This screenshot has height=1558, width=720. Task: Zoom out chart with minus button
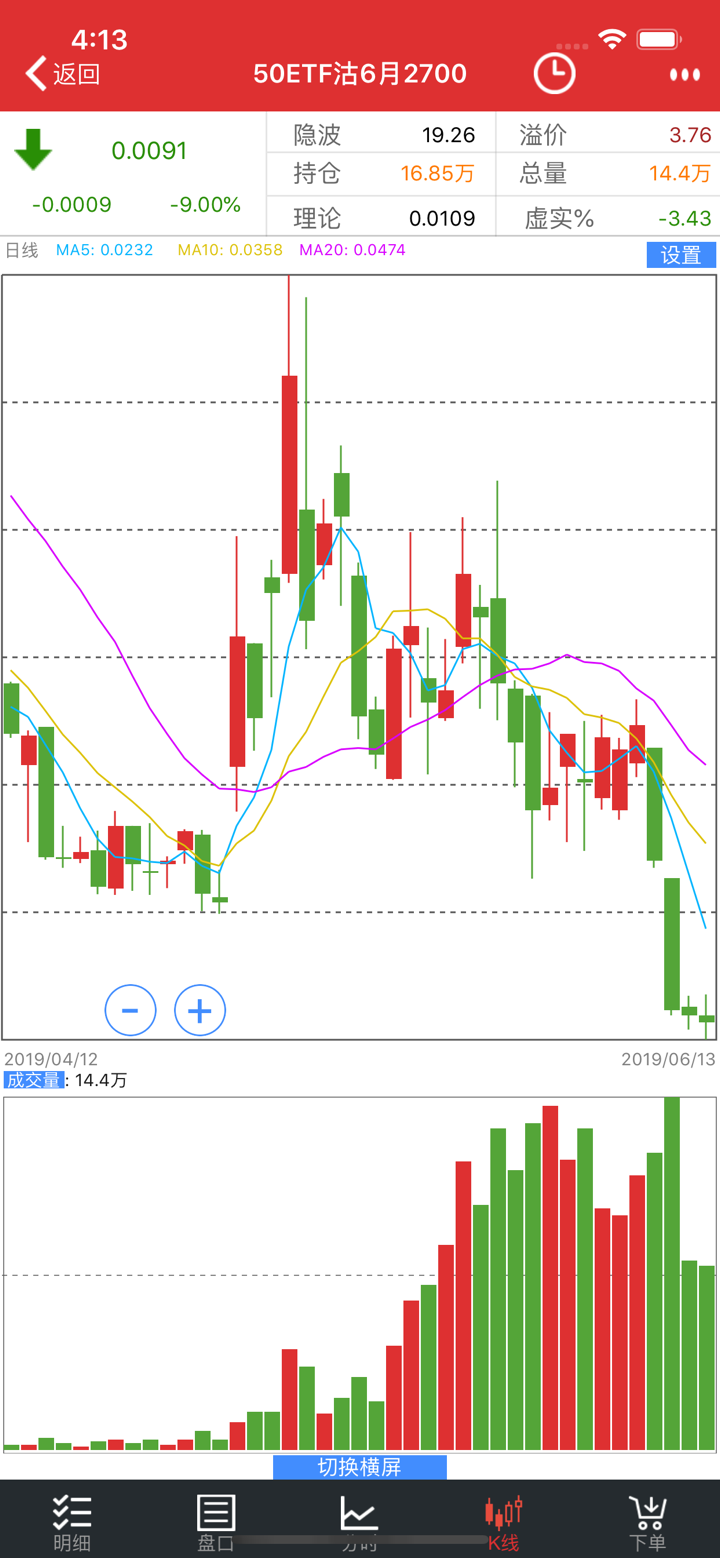pyautogui.click(x=131, y=1010)
